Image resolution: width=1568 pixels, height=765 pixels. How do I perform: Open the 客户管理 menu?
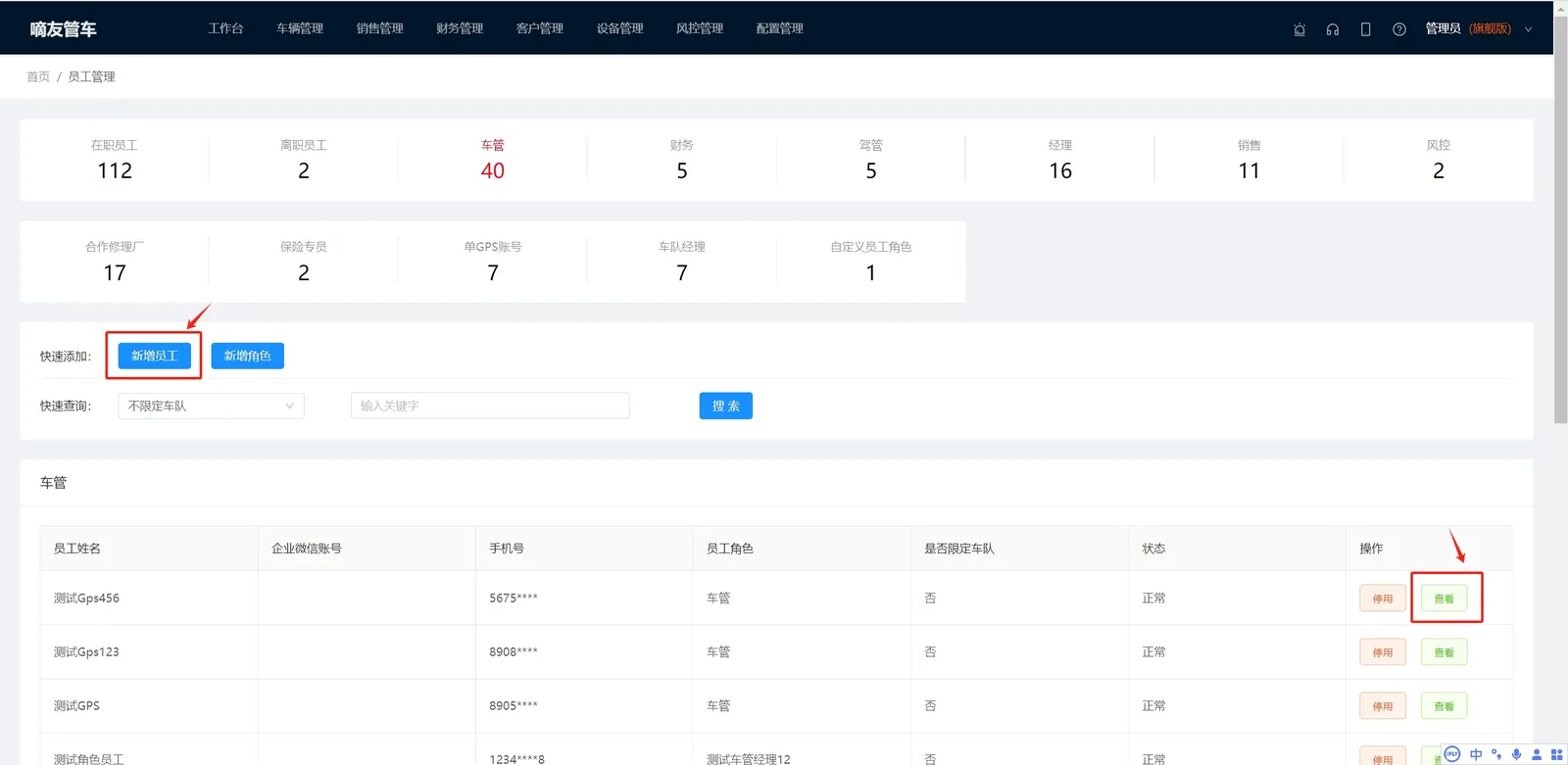pos(540,28)
